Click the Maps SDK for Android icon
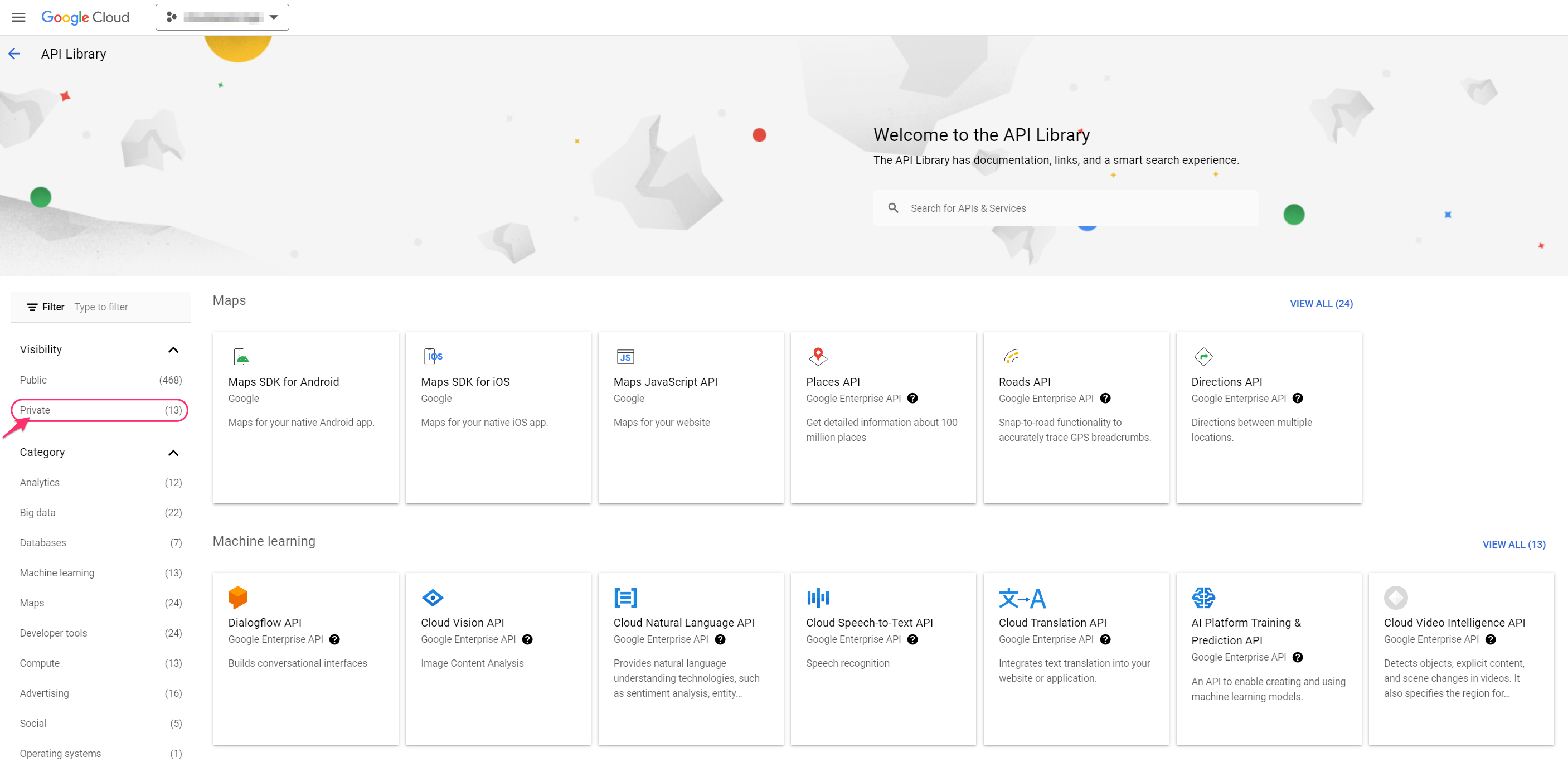 [240, 357]
